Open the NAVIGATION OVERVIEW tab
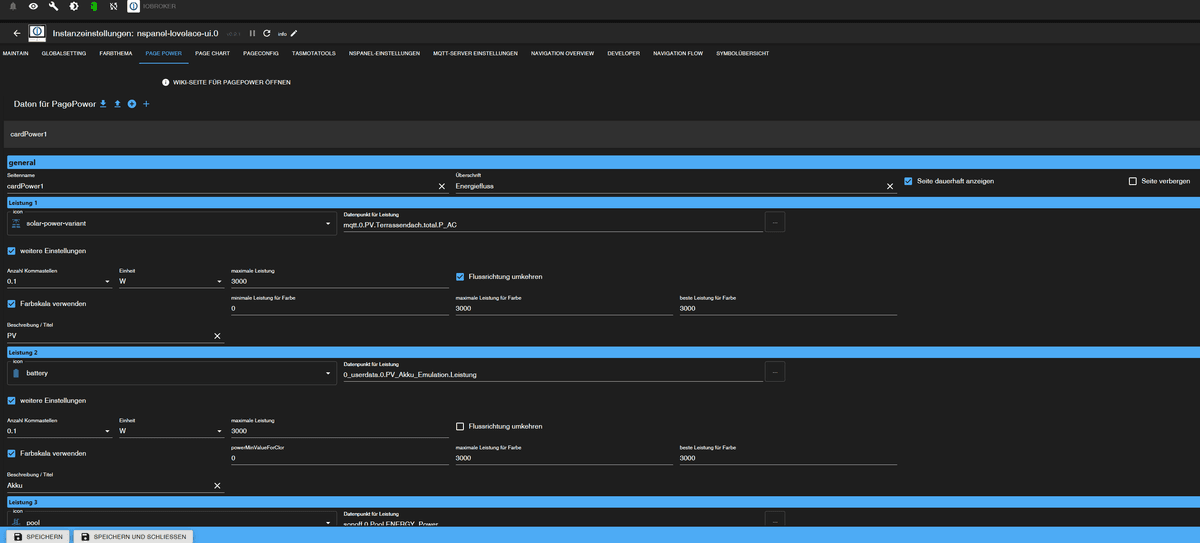Screen dimensions: 1200x543 (562, 53)
